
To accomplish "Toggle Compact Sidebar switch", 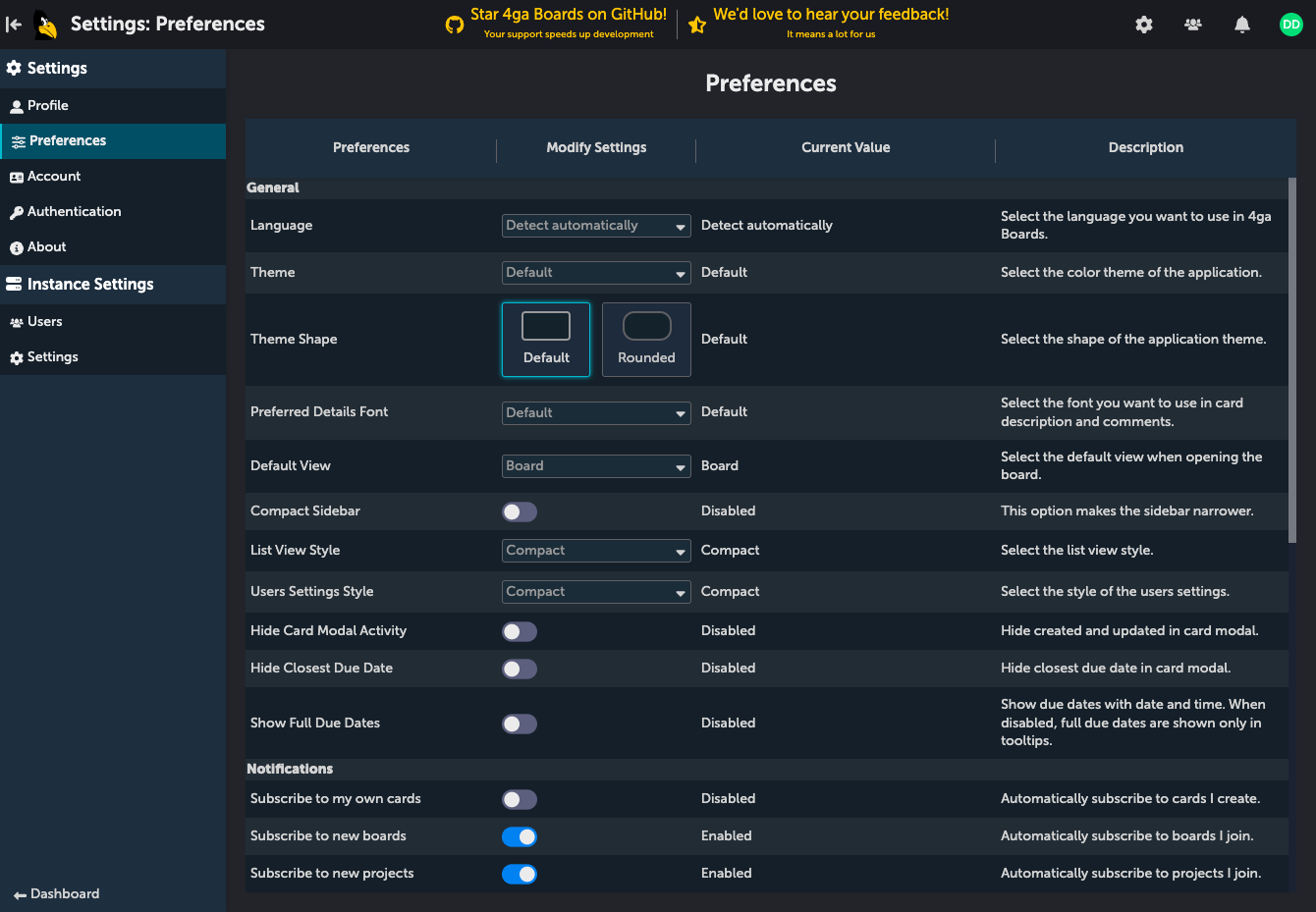I will coord(520,511).
